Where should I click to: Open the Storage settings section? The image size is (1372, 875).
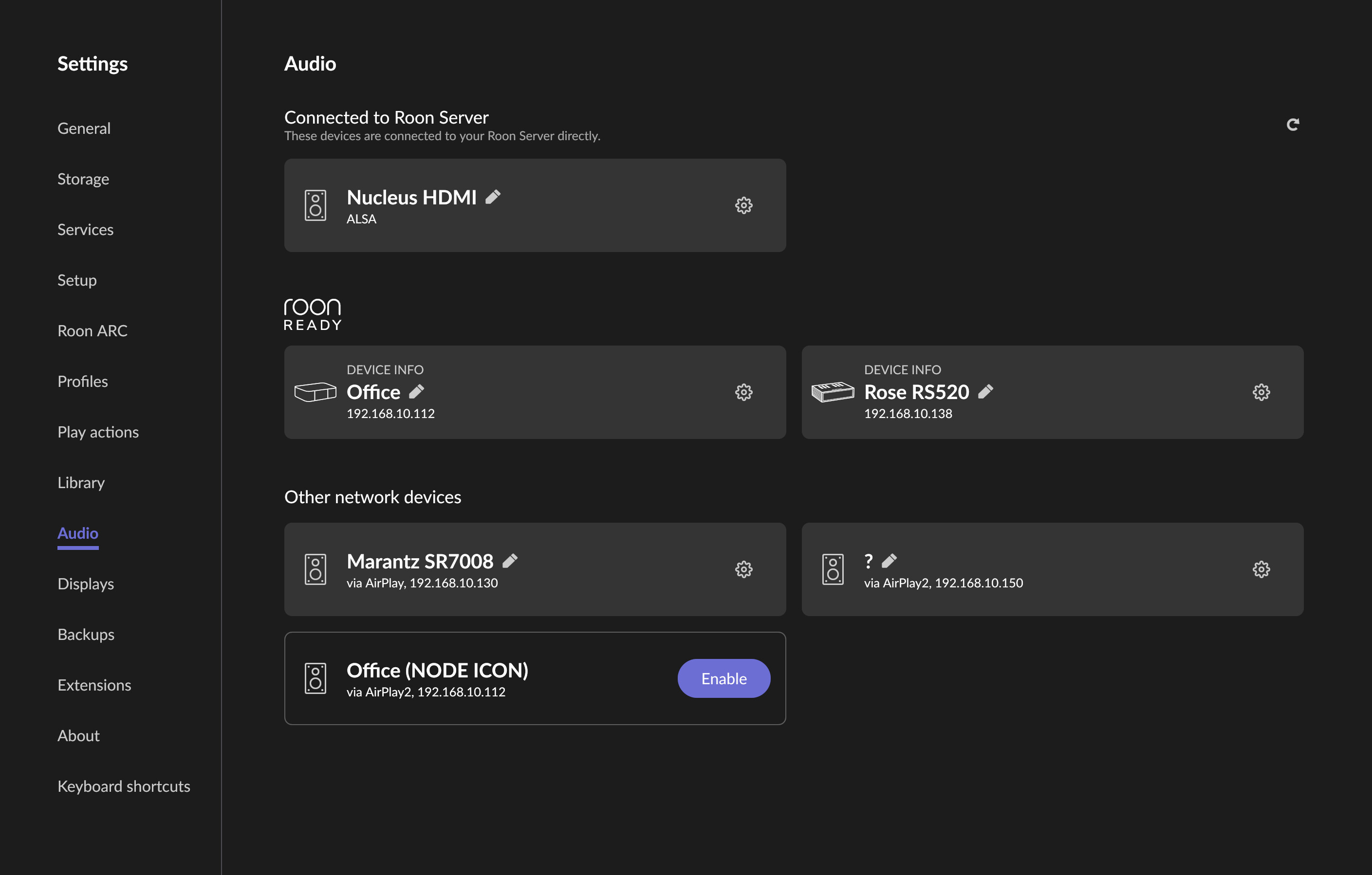[x=83, y=179]
